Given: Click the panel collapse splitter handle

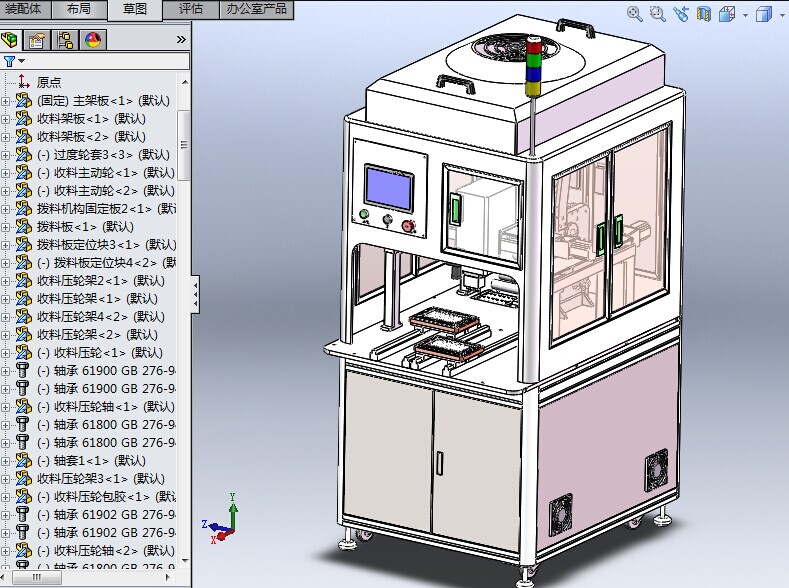Looking at the screenshot, I should click(195, 294).
